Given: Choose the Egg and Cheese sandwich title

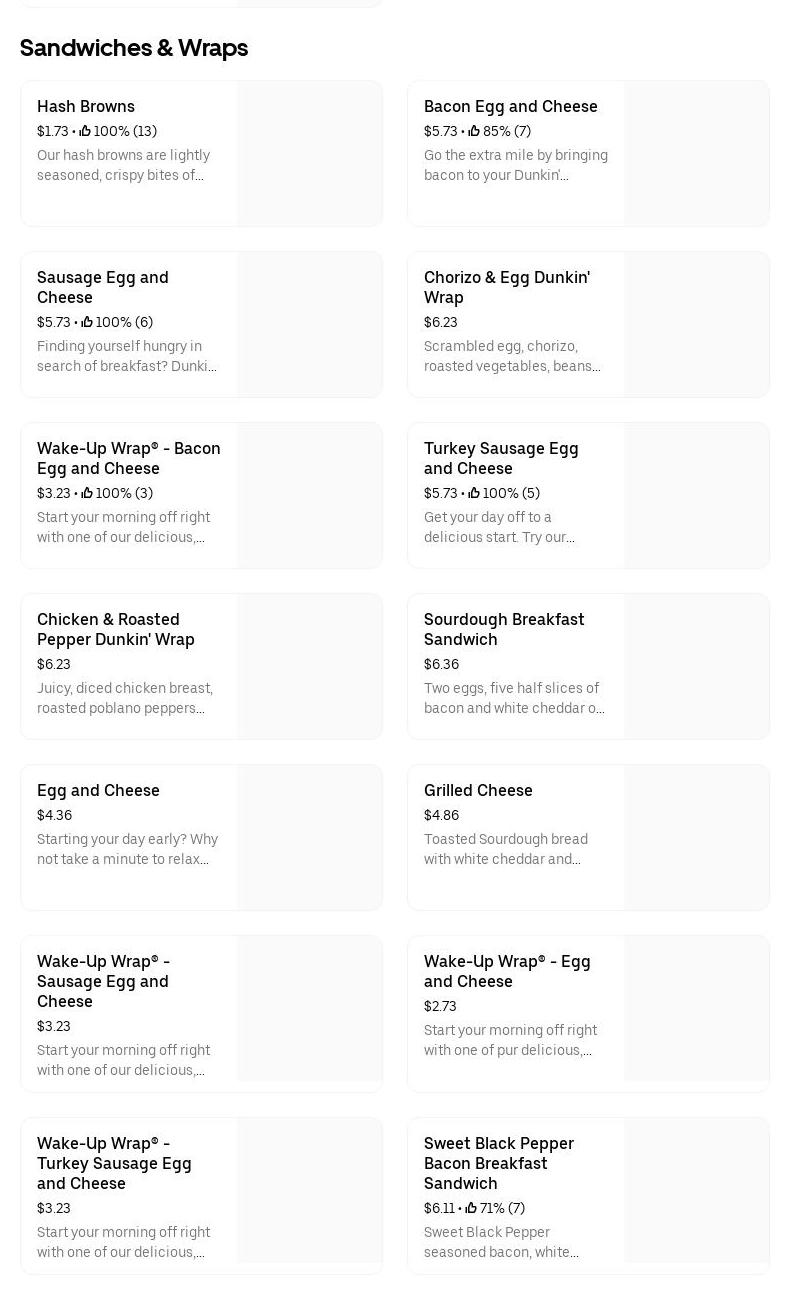Looking at the screenshot, I should click(98, 790).
